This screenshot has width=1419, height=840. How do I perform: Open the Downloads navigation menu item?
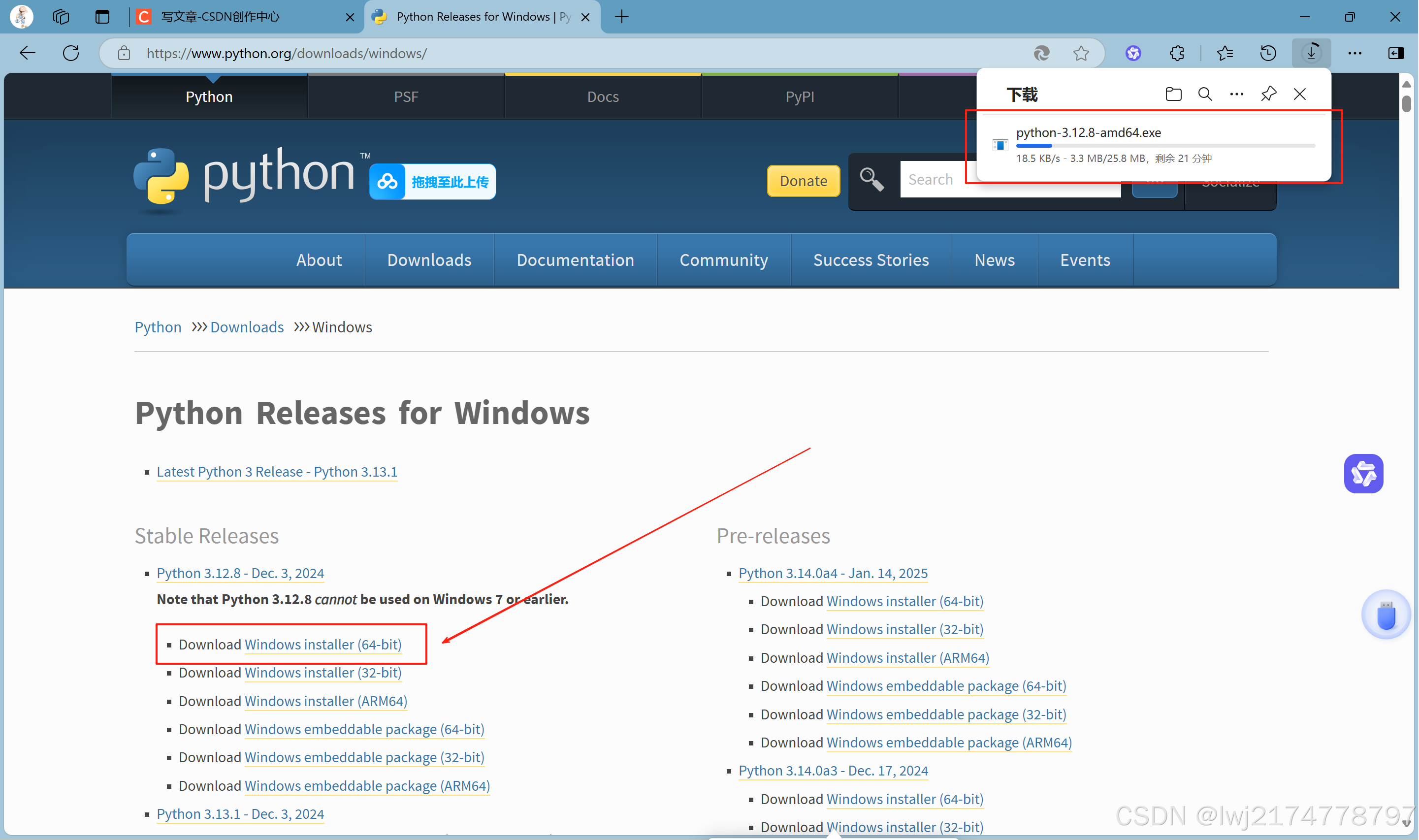coord(429,260)
